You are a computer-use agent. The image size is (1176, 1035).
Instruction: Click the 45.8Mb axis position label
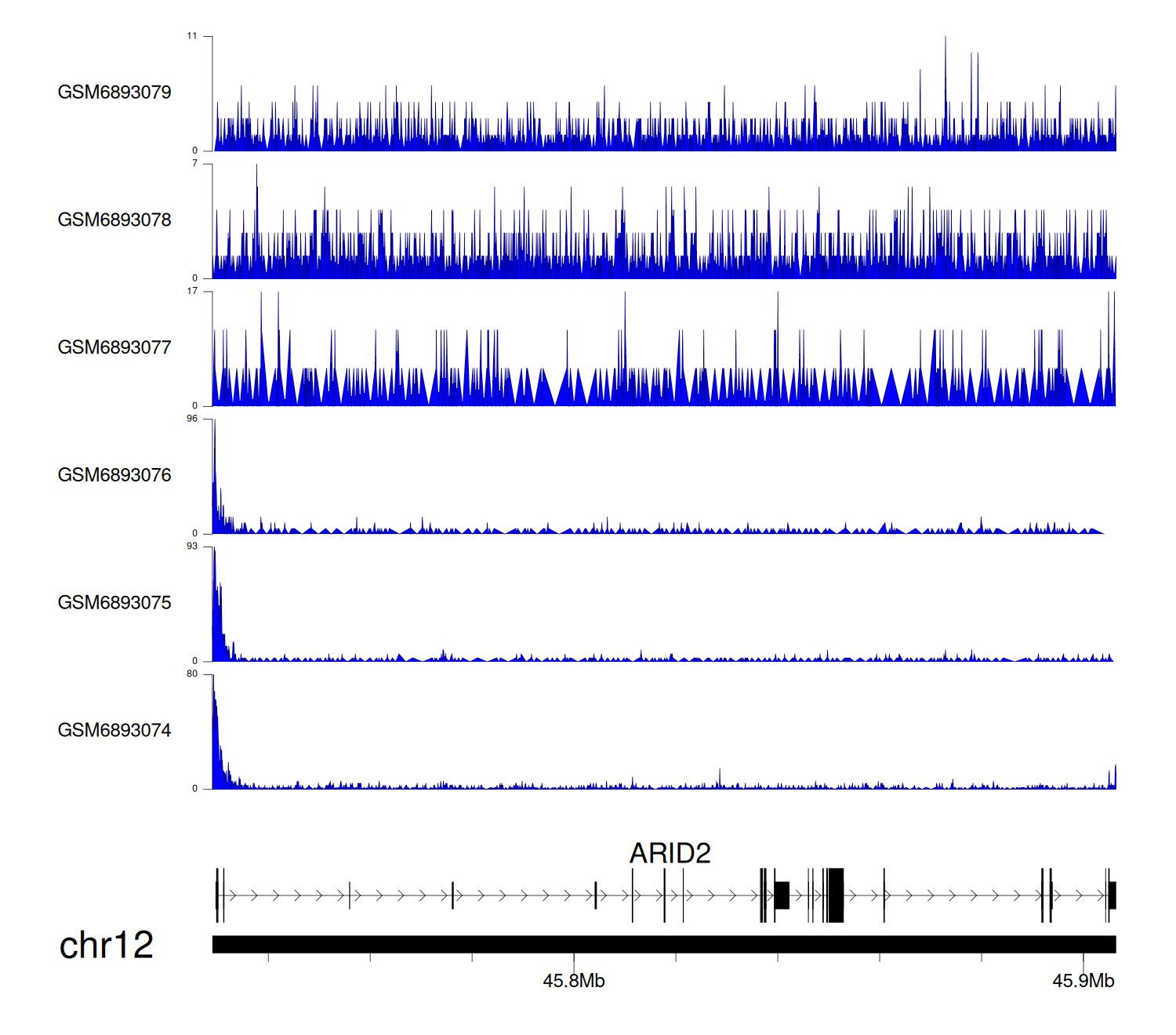tap(574, 981)
